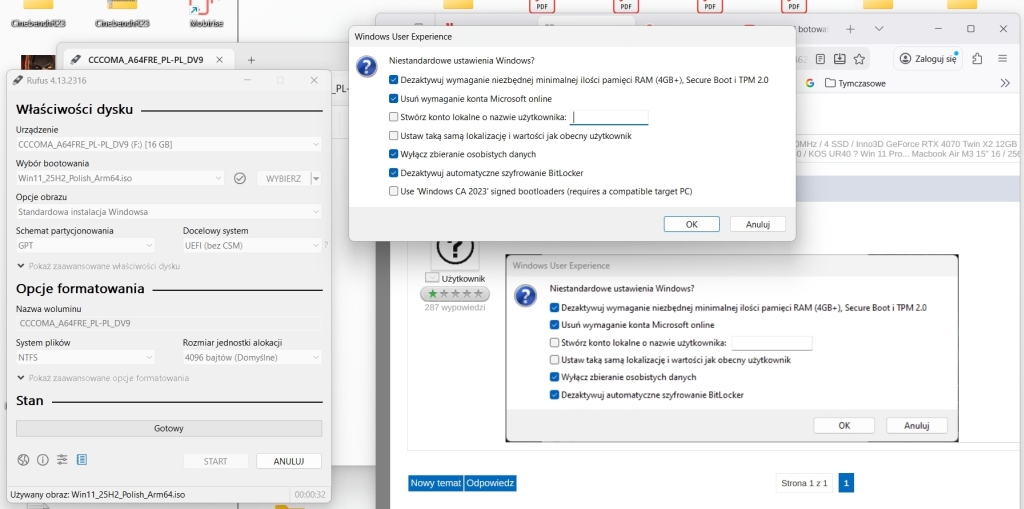1024x509 pixels.
Task: Click the 'Gotowy' status progress bar
Action: click(168, 428)
